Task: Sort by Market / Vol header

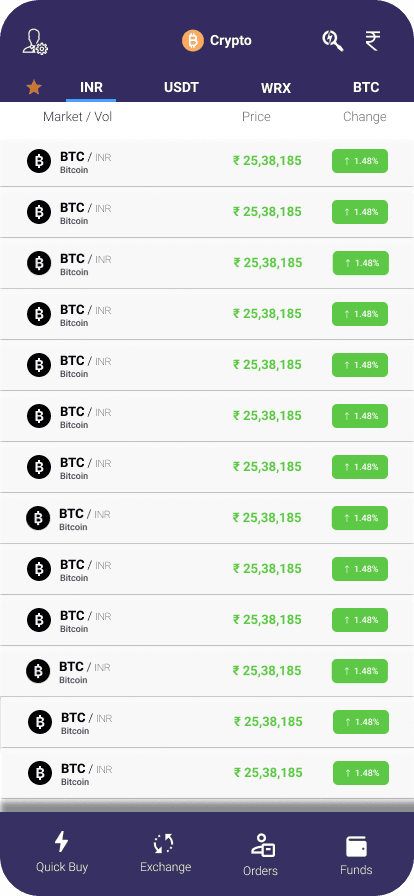Action: tap(78, 117)
